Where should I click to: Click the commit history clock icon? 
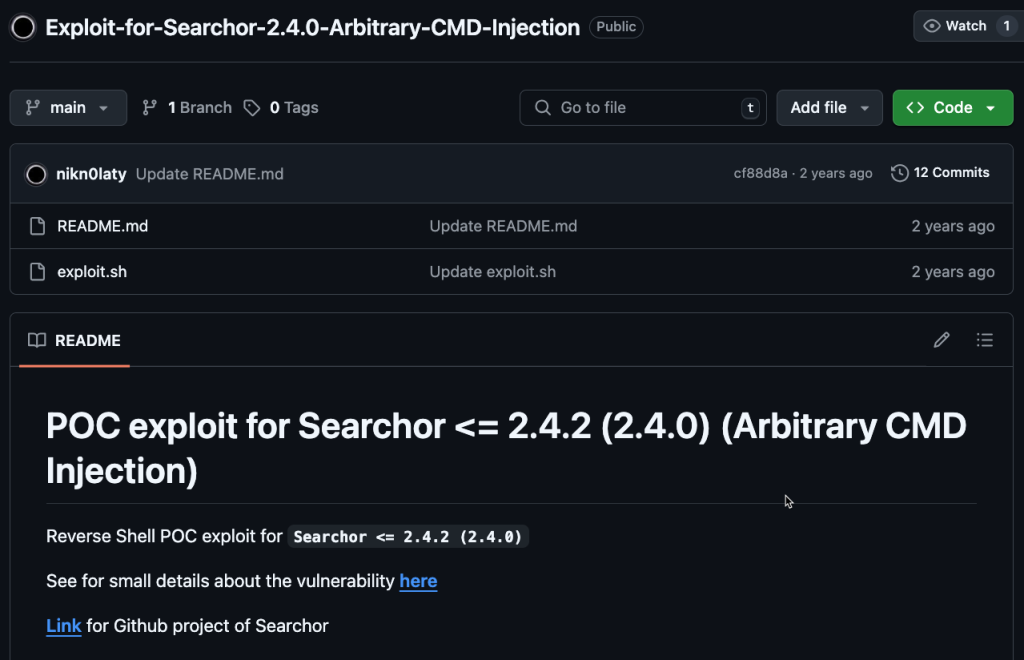tap(900, 173)
